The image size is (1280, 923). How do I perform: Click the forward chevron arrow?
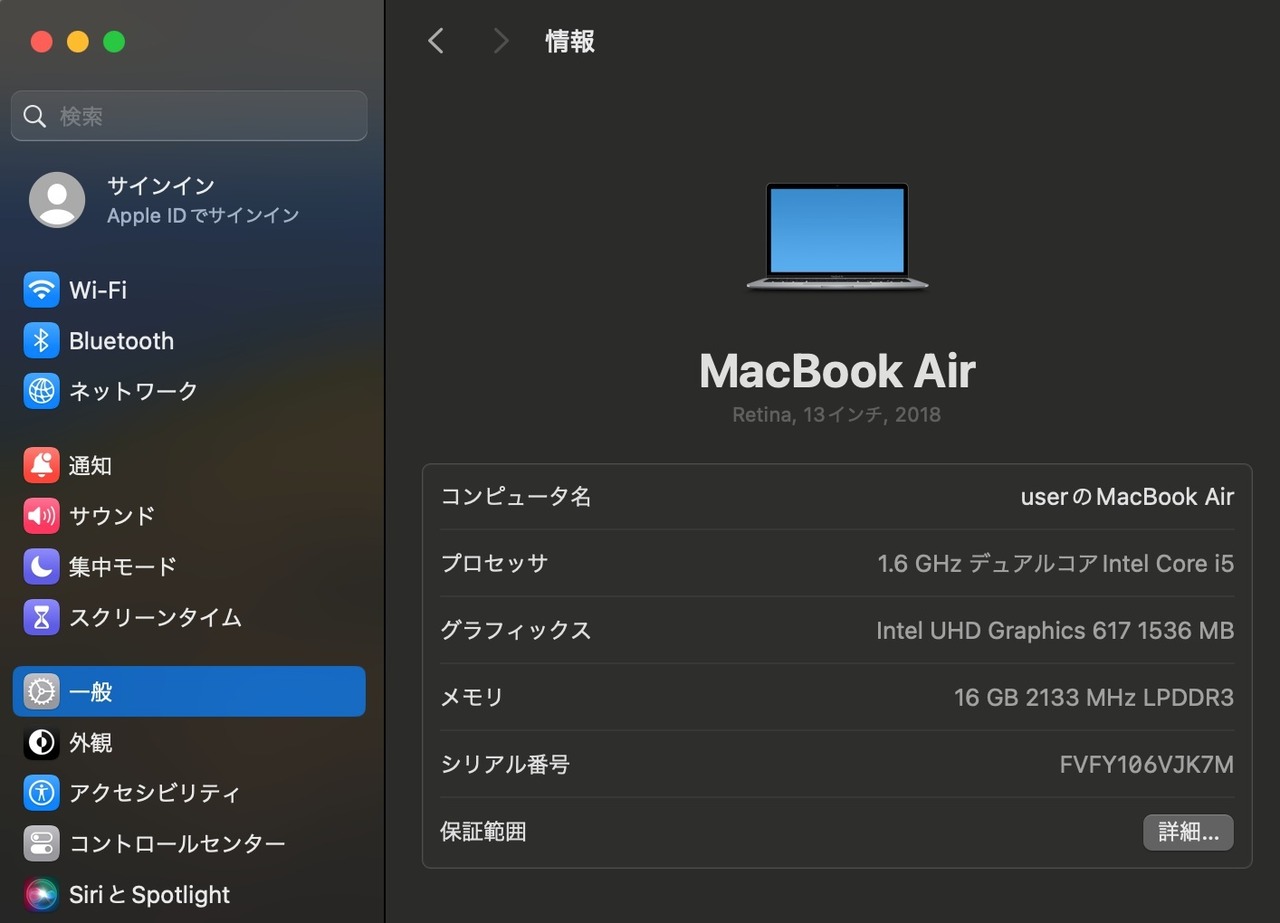501,41
